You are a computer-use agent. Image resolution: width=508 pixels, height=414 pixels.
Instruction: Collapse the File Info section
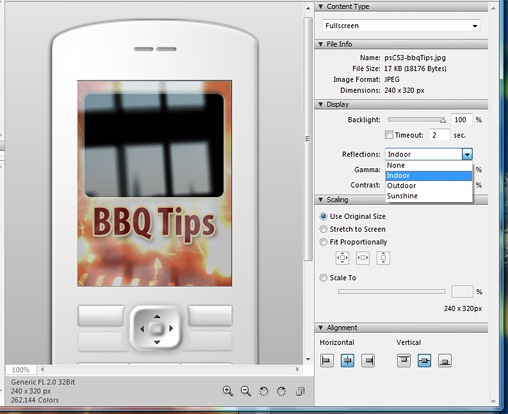tap(321, 44)
